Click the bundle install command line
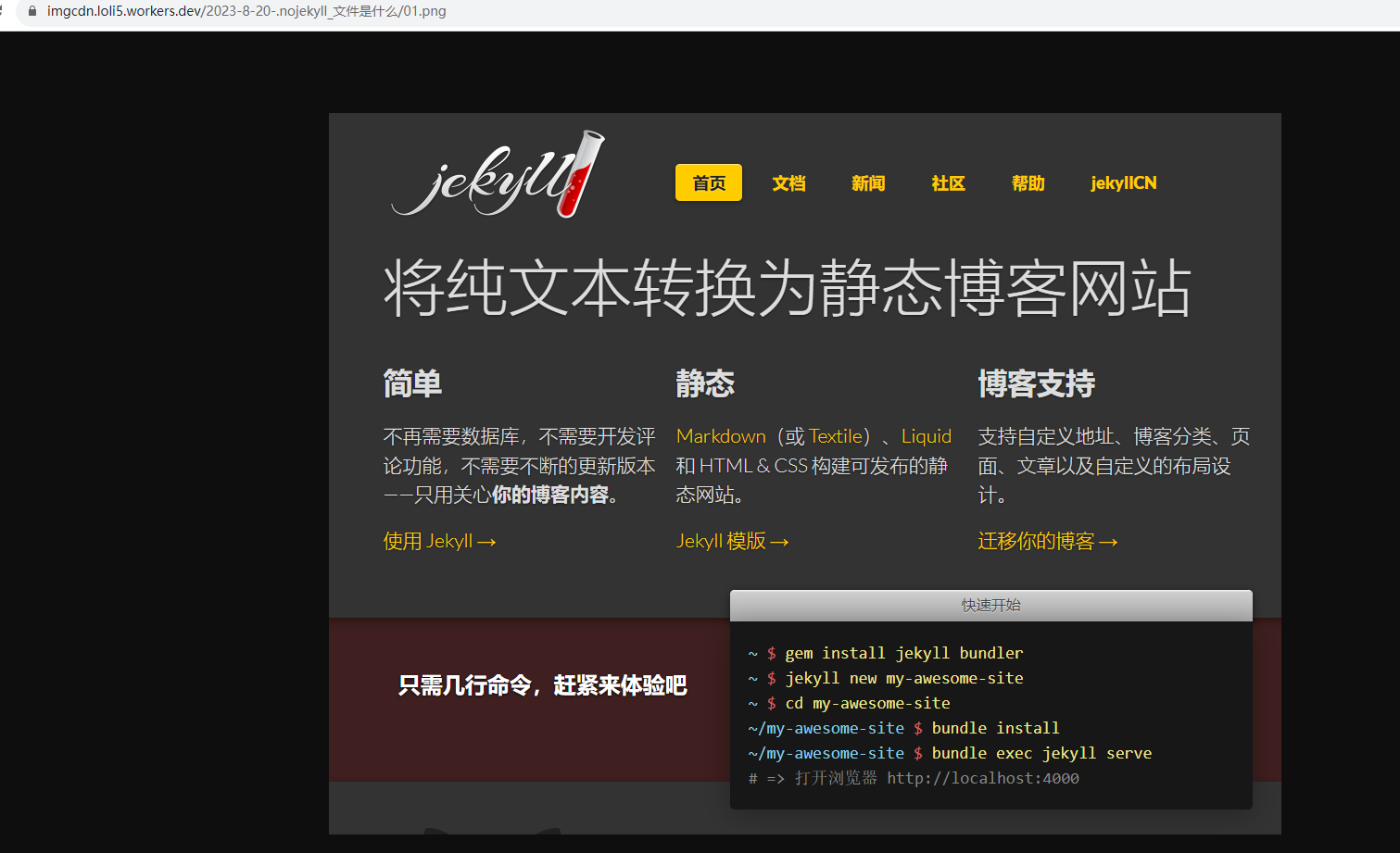The height and width of the screenshot is (853, 1400). 904,728
